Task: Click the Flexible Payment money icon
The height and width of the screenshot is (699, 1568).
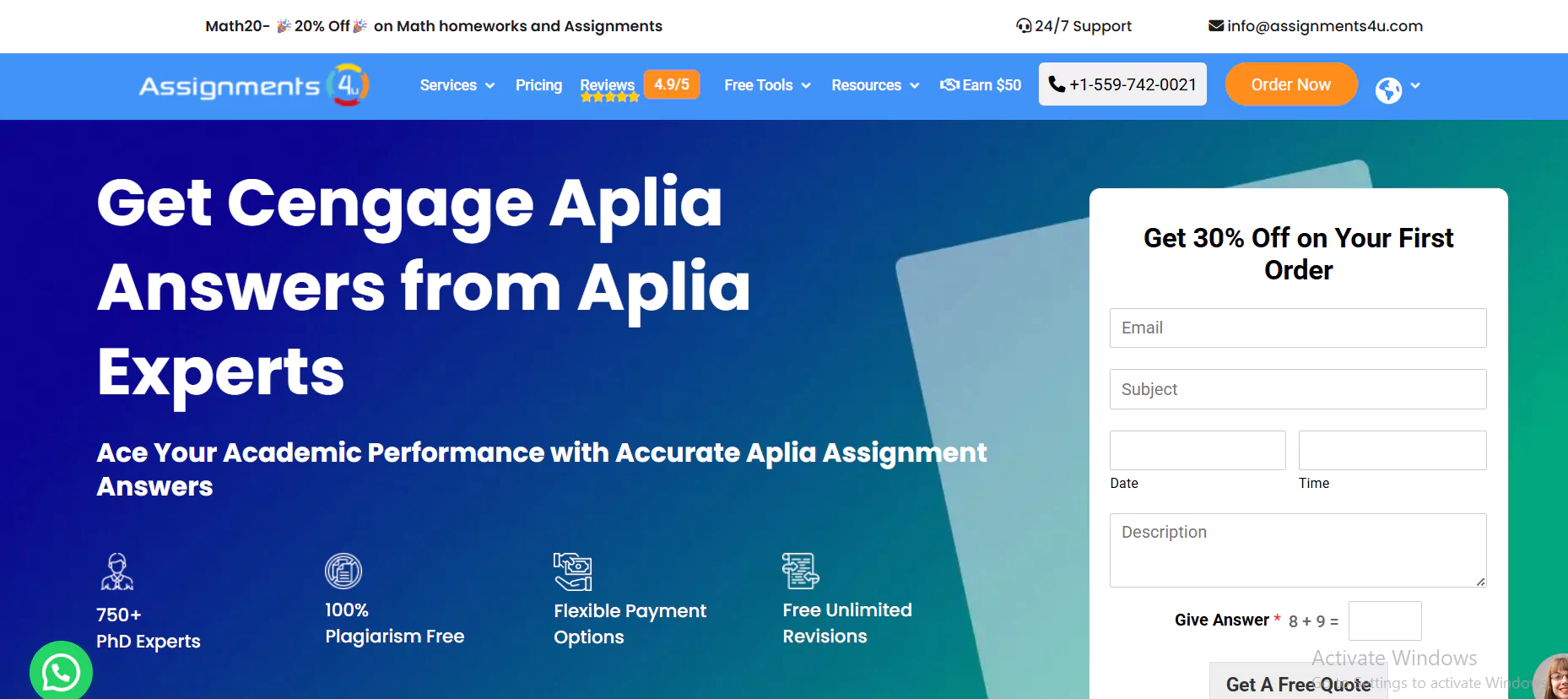Action: pyautogui.click(x=572, y=572)
